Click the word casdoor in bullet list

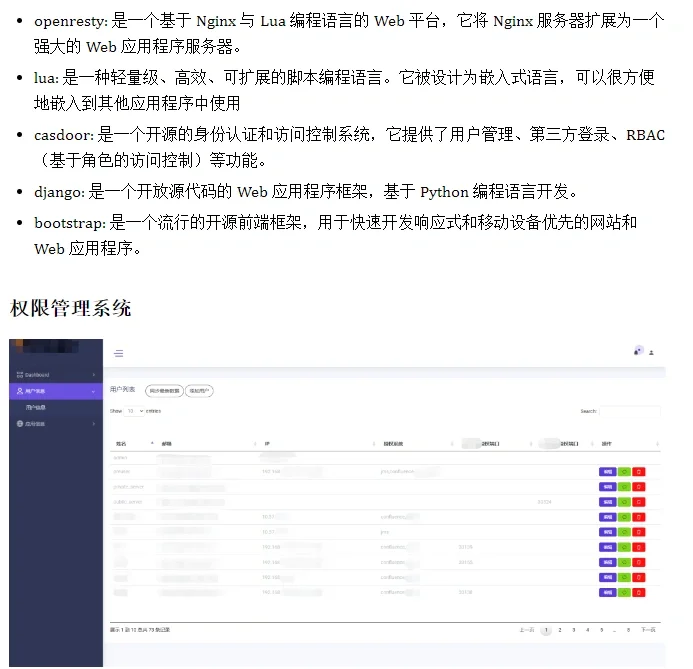click(62, 135)
